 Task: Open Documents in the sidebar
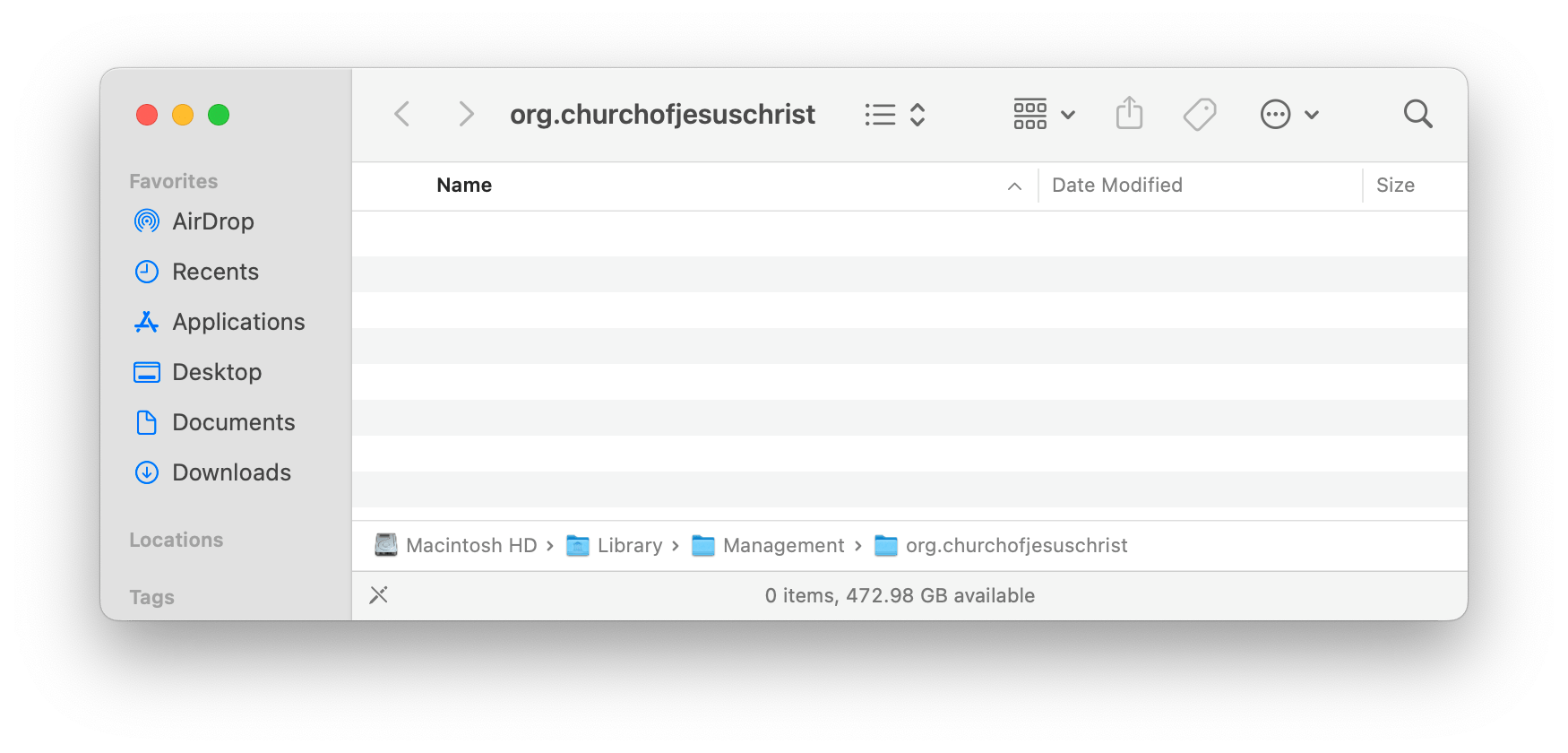click(234, 422)
